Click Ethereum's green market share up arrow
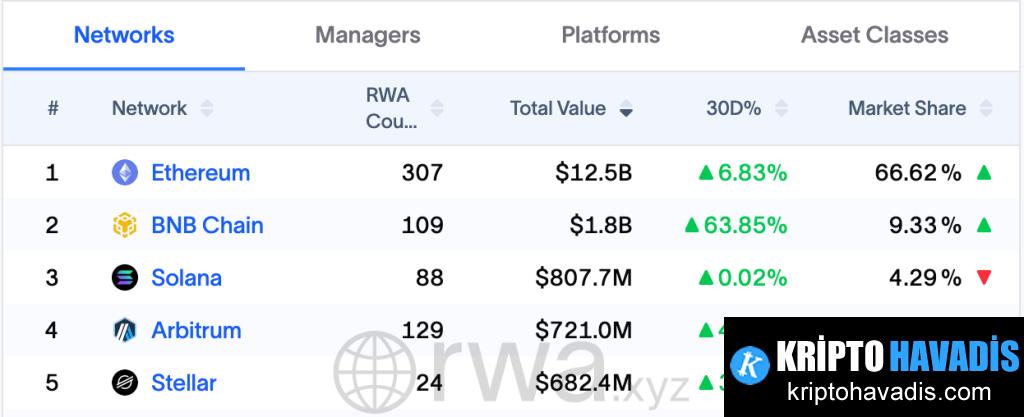 984,173
